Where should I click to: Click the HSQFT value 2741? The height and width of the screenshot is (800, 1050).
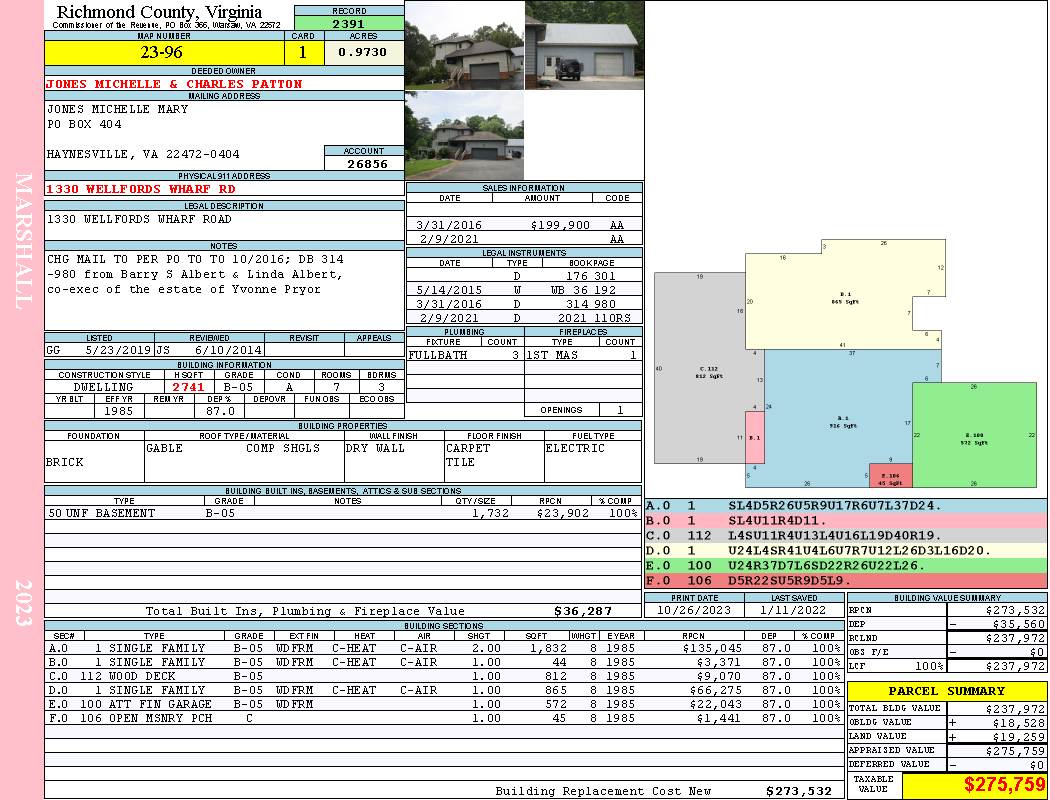click(188, 387)
